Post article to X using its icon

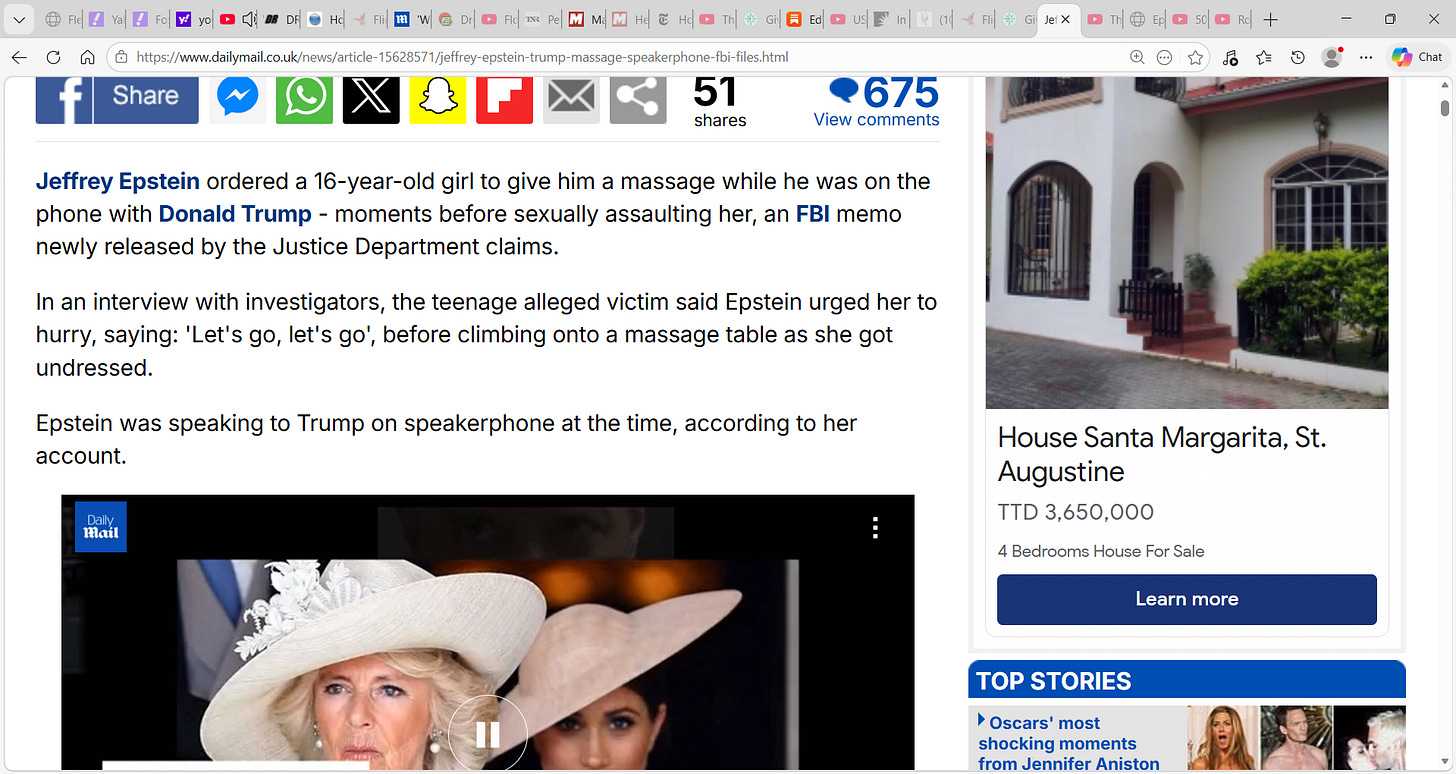coord(371,100)
